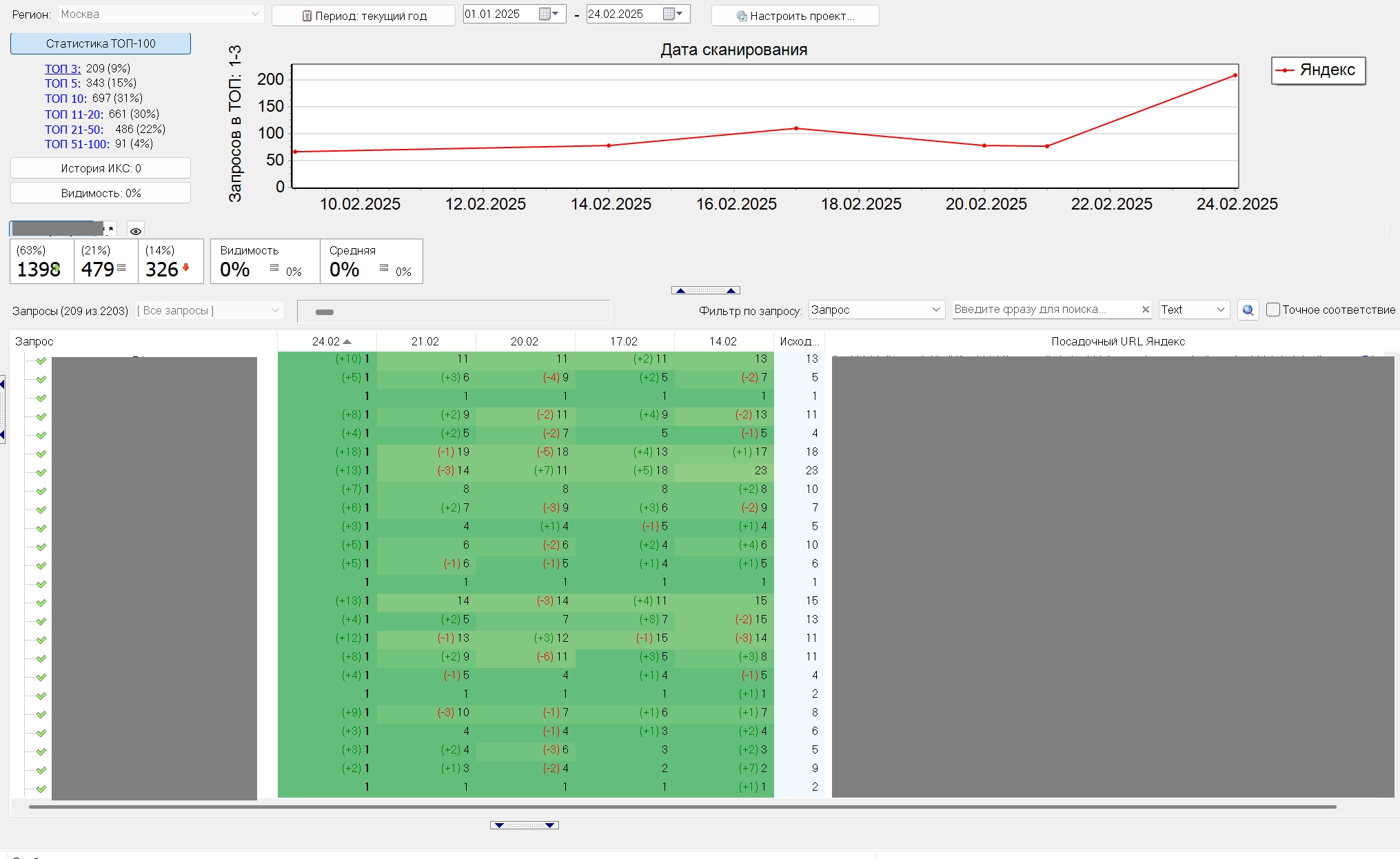Open calendar icon of the 24.02.2025 date field
This screenshot has width=1400, height=859.
click(x=669, y=14)
